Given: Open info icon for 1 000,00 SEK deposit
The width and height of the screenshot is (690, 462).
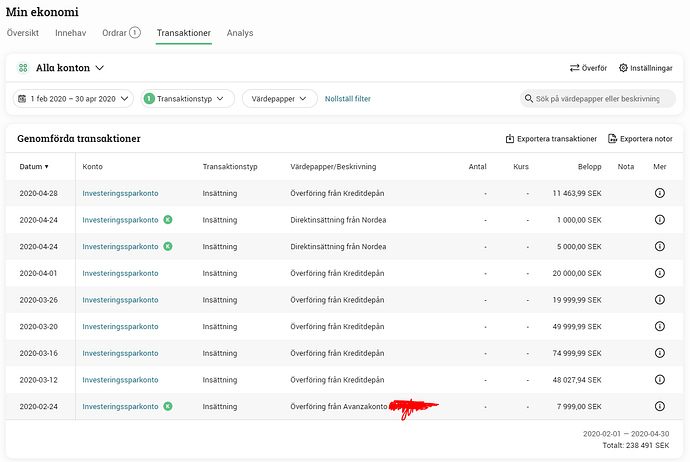Looking at the screenshot, I should [x=659, y=220].
